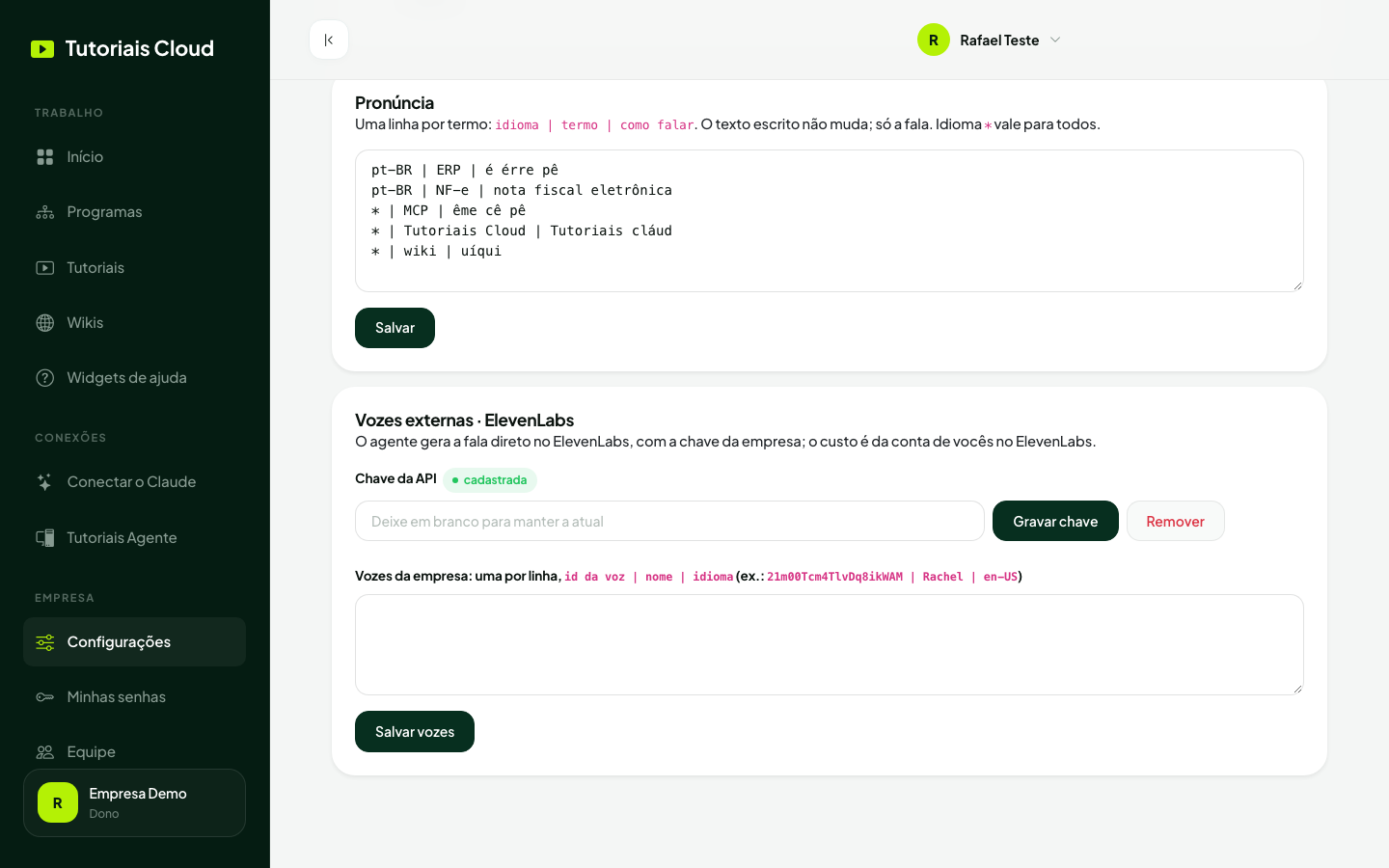This screenshot has height=868, width=1389.
Task: Click the Empresa Demo avatar badge
Action: pos(58,802)
